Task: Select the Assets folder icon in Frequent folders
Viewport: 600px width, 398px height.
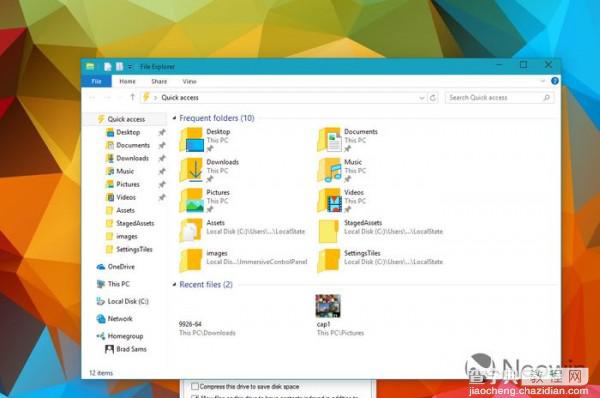Action: tap(191, 230)
